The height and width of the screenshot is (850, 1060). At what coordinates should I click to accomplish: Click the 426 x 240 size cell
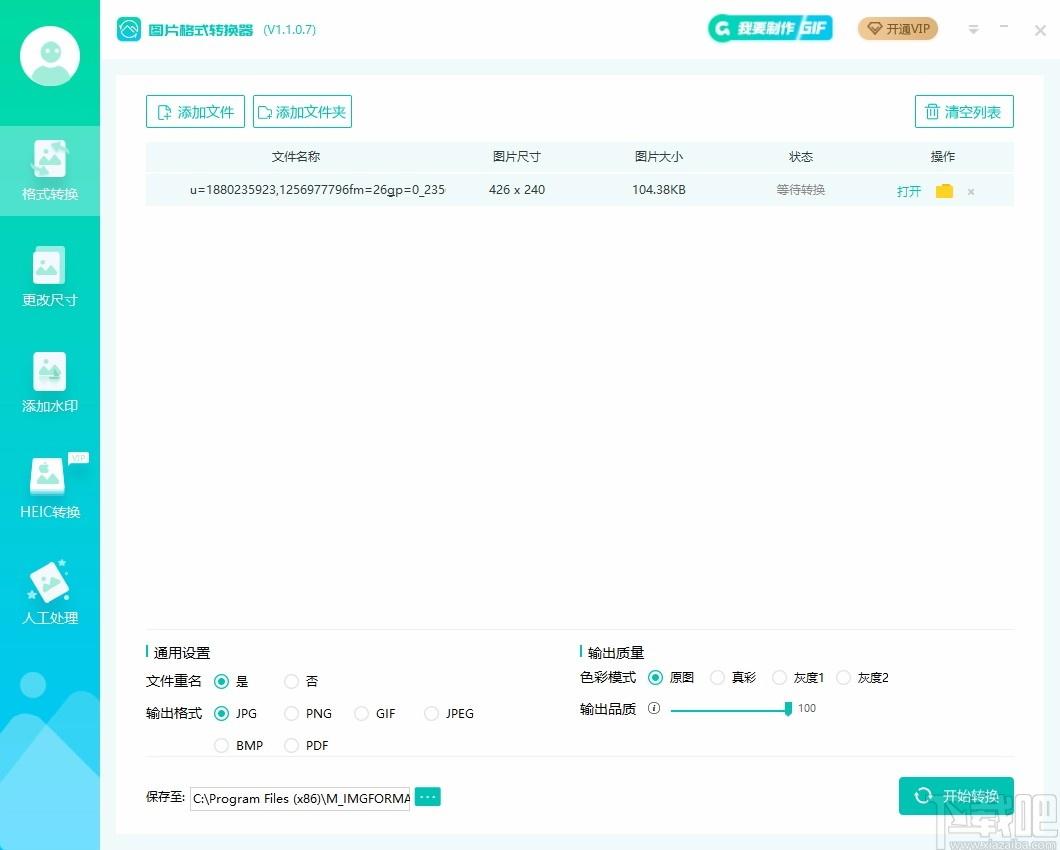pyautogui.click(x=516, y=190)
